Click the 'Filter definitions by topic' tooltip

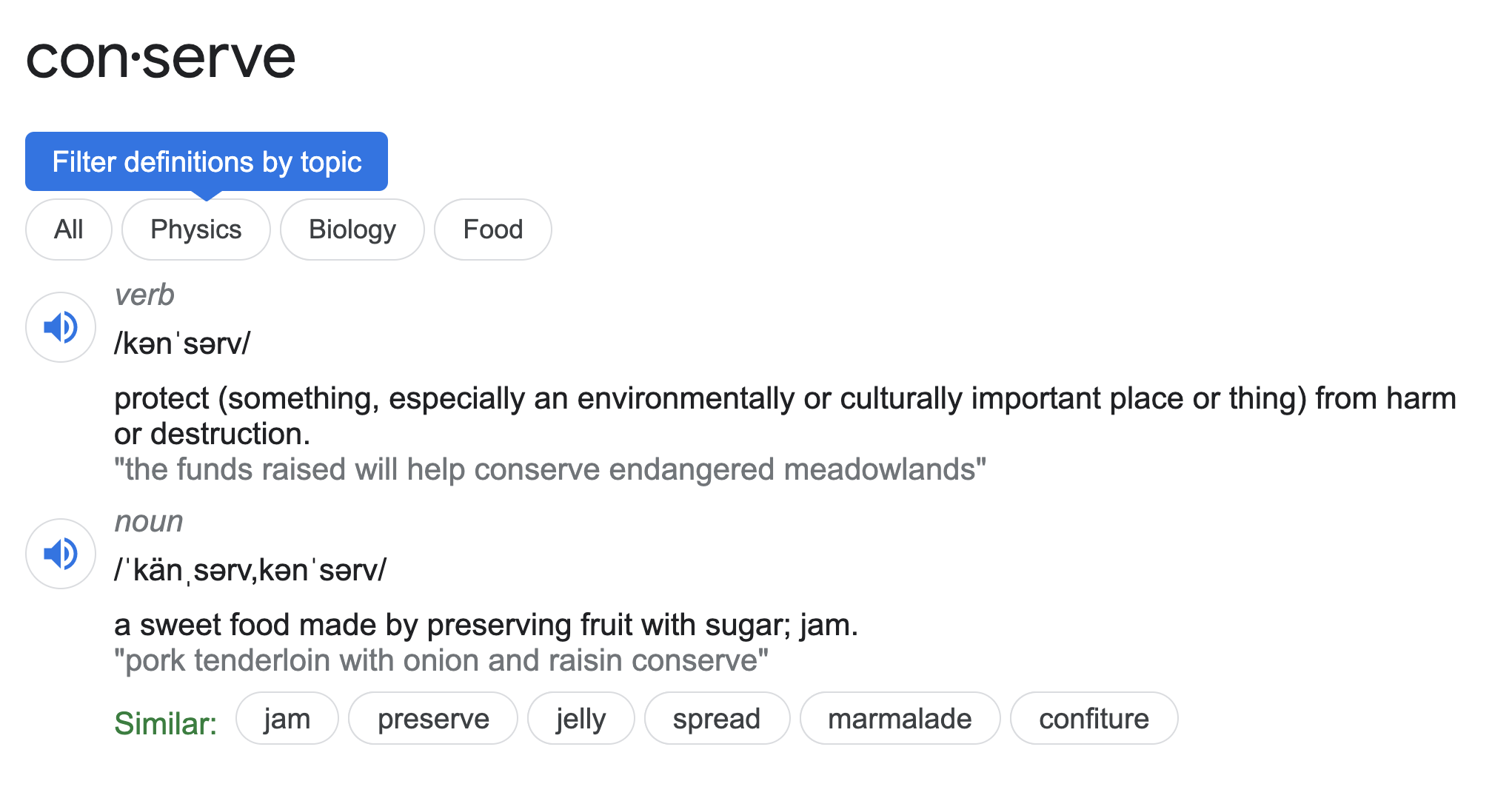point(207,161)
